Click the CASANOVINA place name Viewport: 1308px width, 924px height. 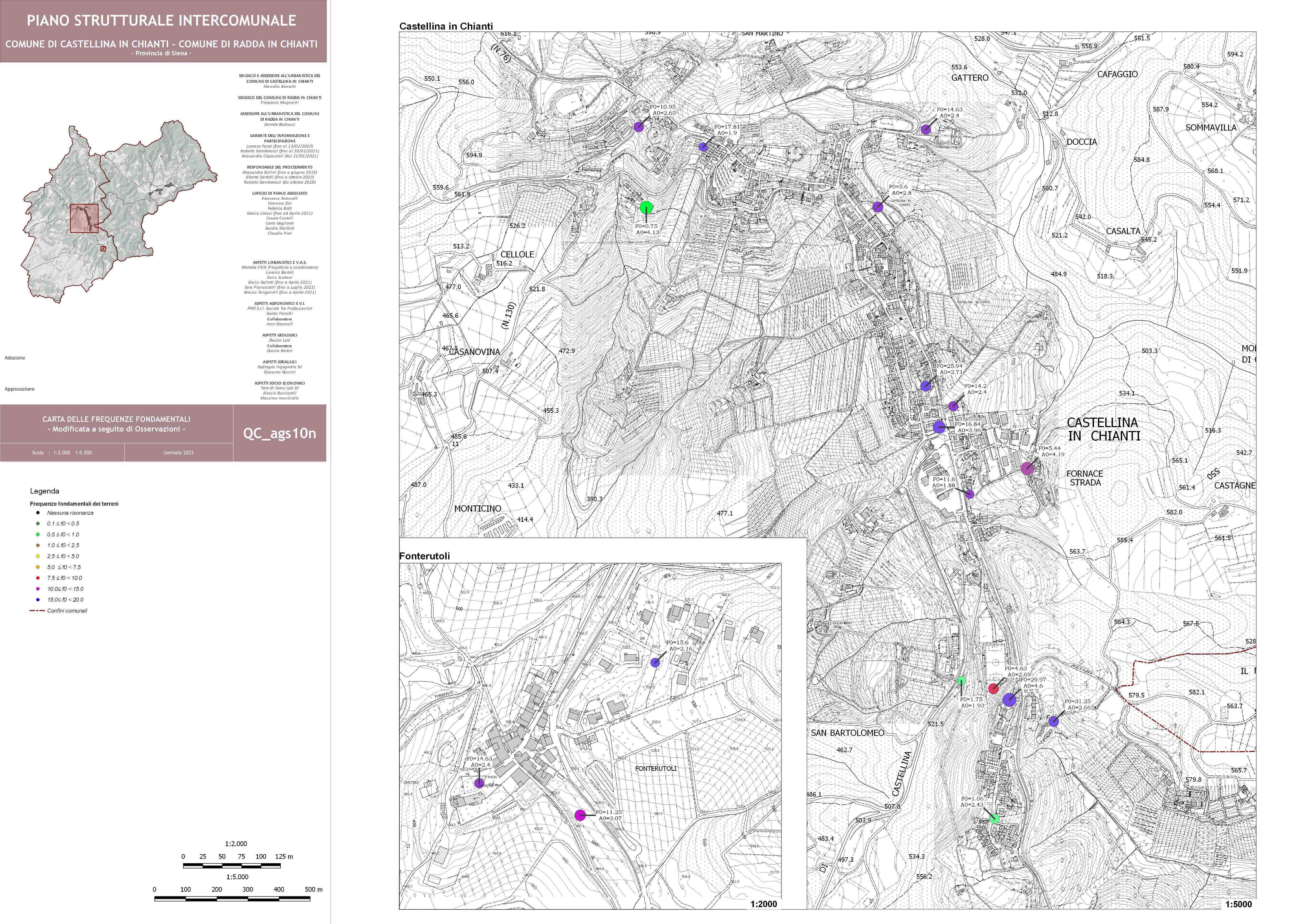coord(475,352)
